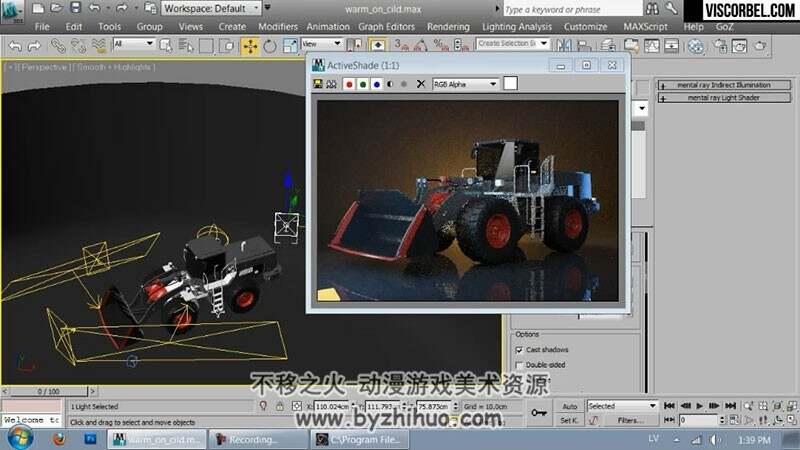Click the Go to End playback button
The width and height of the screenshot is (800, 450).
731,406
